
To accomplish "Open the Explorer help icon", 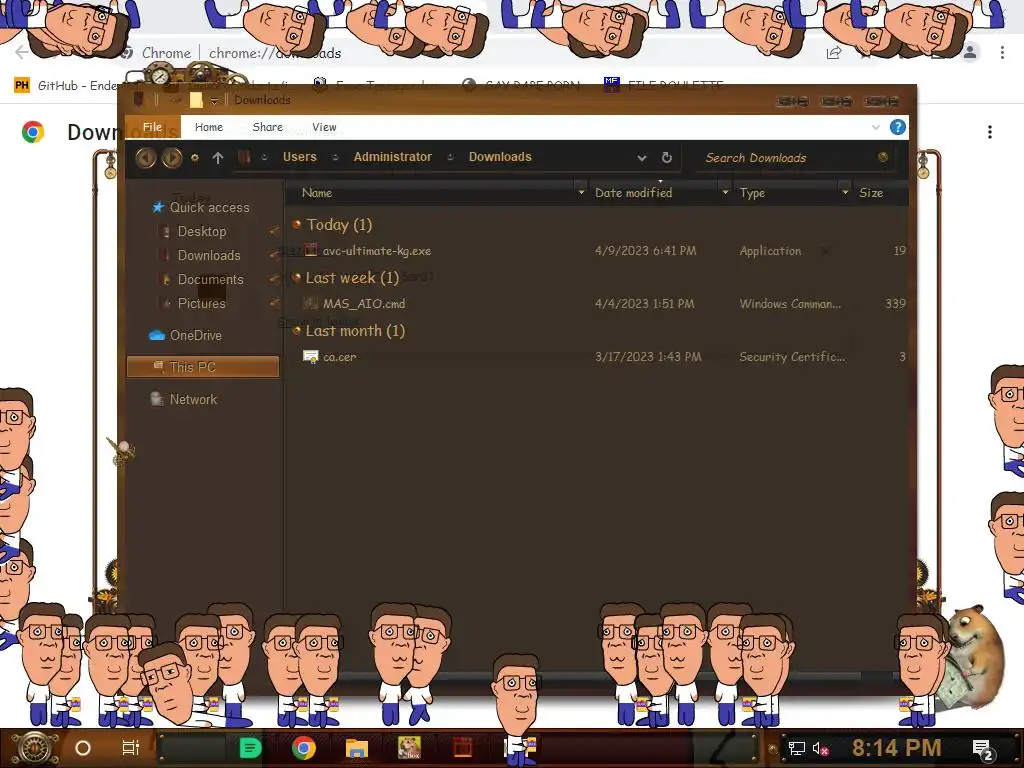I will click(x=898, y=127).
